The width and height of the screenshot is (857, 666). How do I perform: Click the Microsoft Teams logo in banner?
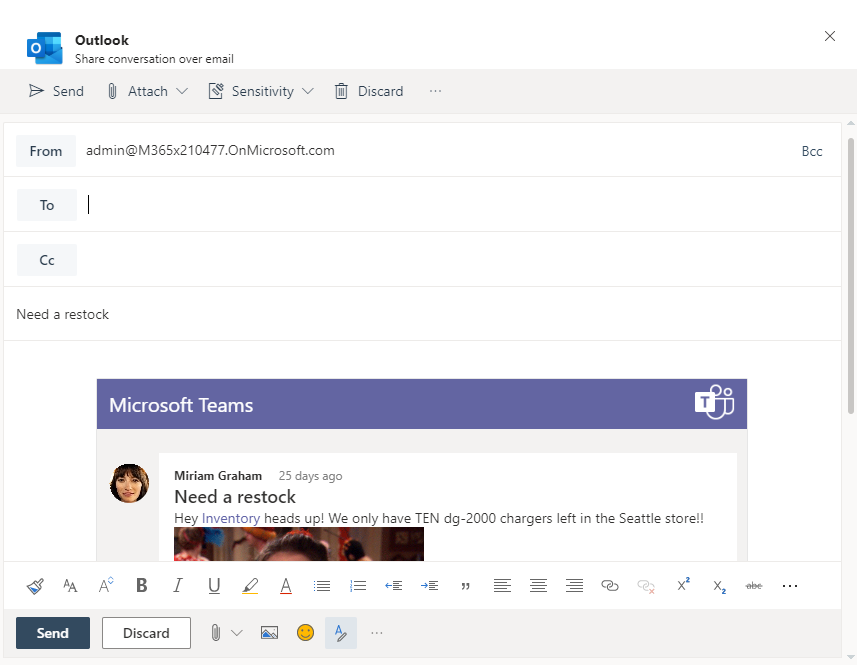click(714, 403)
